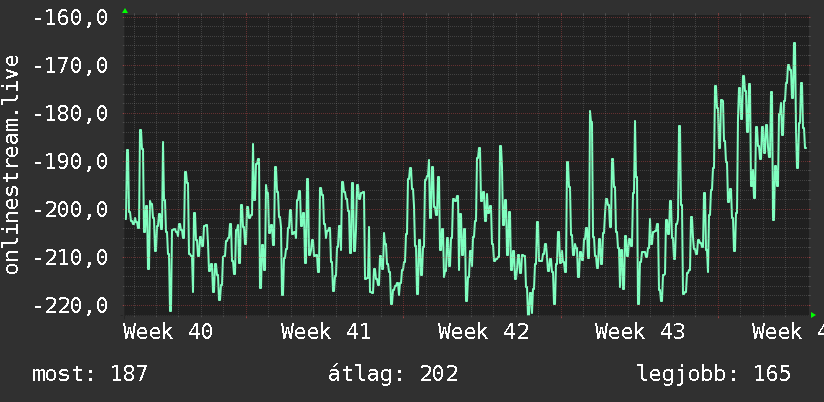Click the 'most: 187' current value text

pyautogui.click(x=90, y=374)
